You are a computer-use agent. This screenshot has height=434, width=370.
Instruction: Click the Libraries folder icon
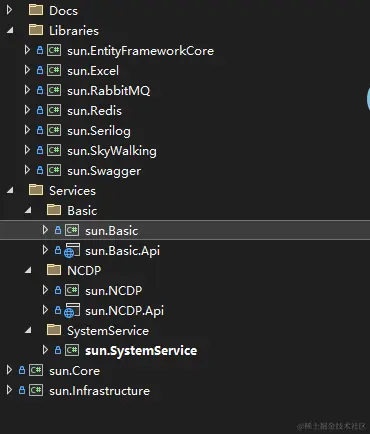[36, 30]
